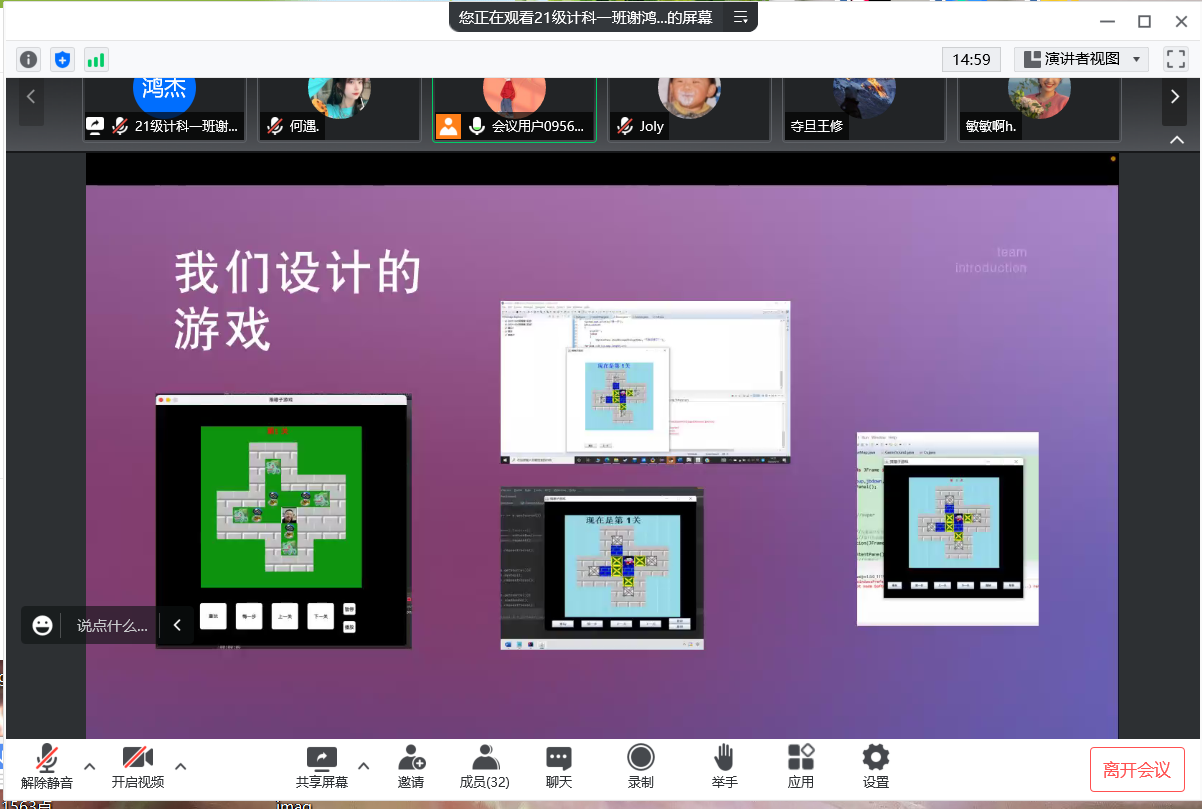Open the Apps (应用) icon
1202x809 pixels.
tap(801, 766)
